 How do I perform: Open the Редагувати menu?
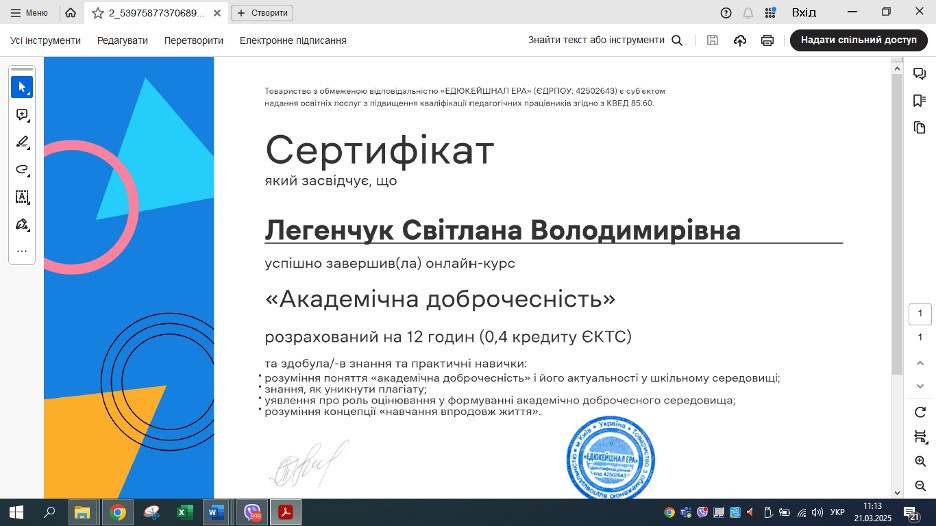coord(122,40)
